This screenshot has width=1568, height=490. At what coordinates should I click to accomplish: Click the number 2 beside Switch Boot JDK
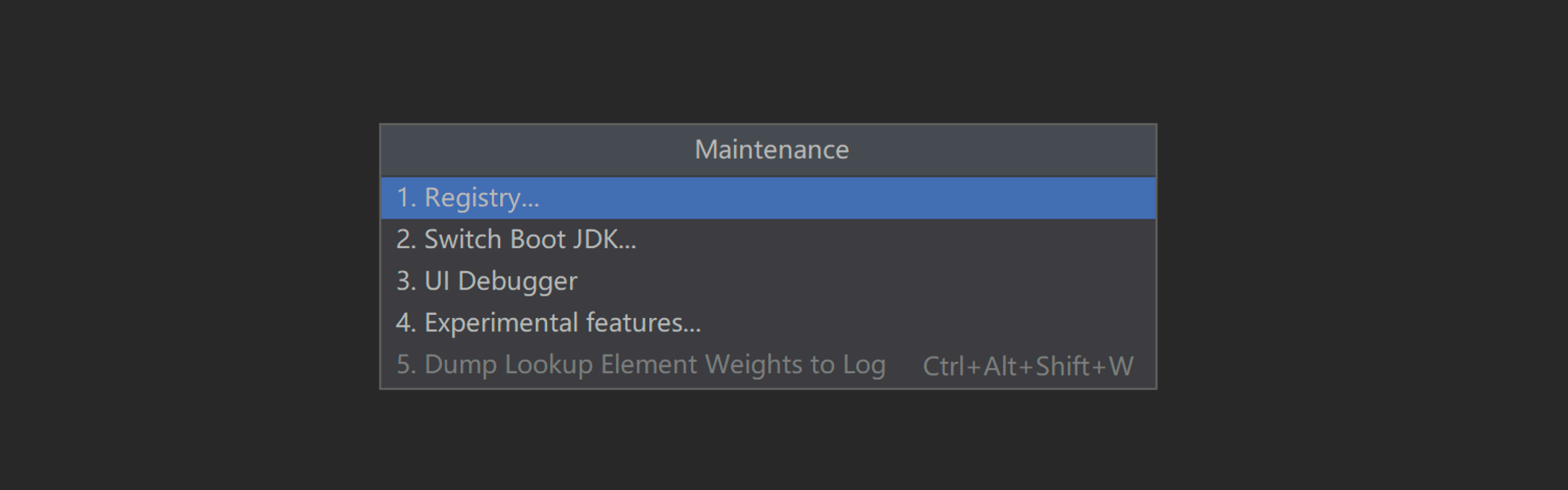405,240
